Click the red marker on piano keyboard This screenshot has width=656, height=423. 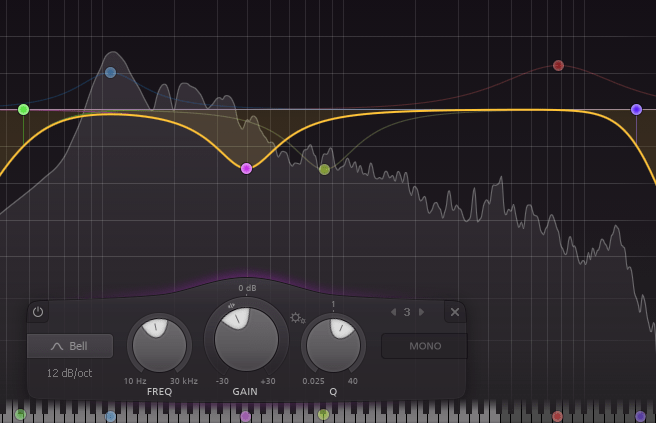(558, 416)
